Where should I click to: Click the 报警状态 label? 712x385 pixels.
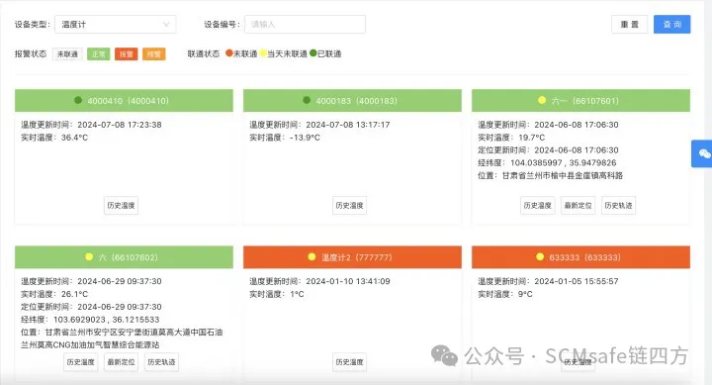pyautogui.click(x=30, y=54)
